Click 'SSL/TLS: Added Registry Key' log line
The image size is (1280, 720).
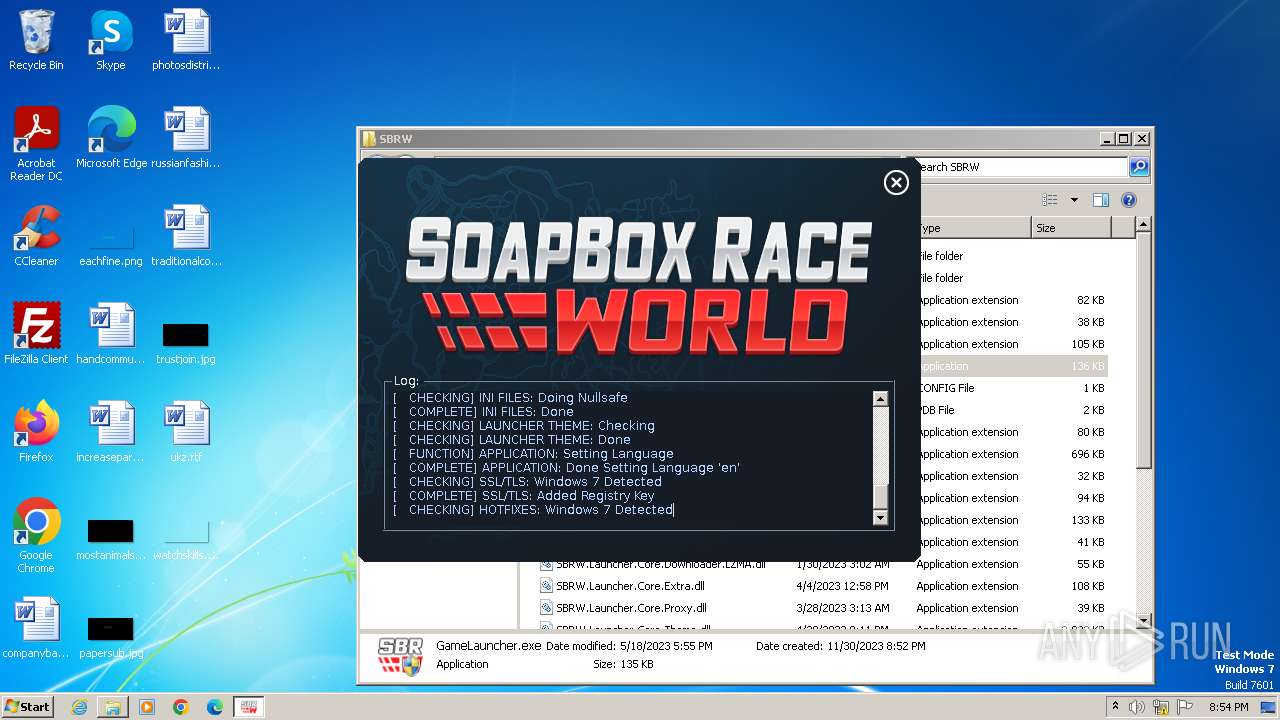pos(524,495)
